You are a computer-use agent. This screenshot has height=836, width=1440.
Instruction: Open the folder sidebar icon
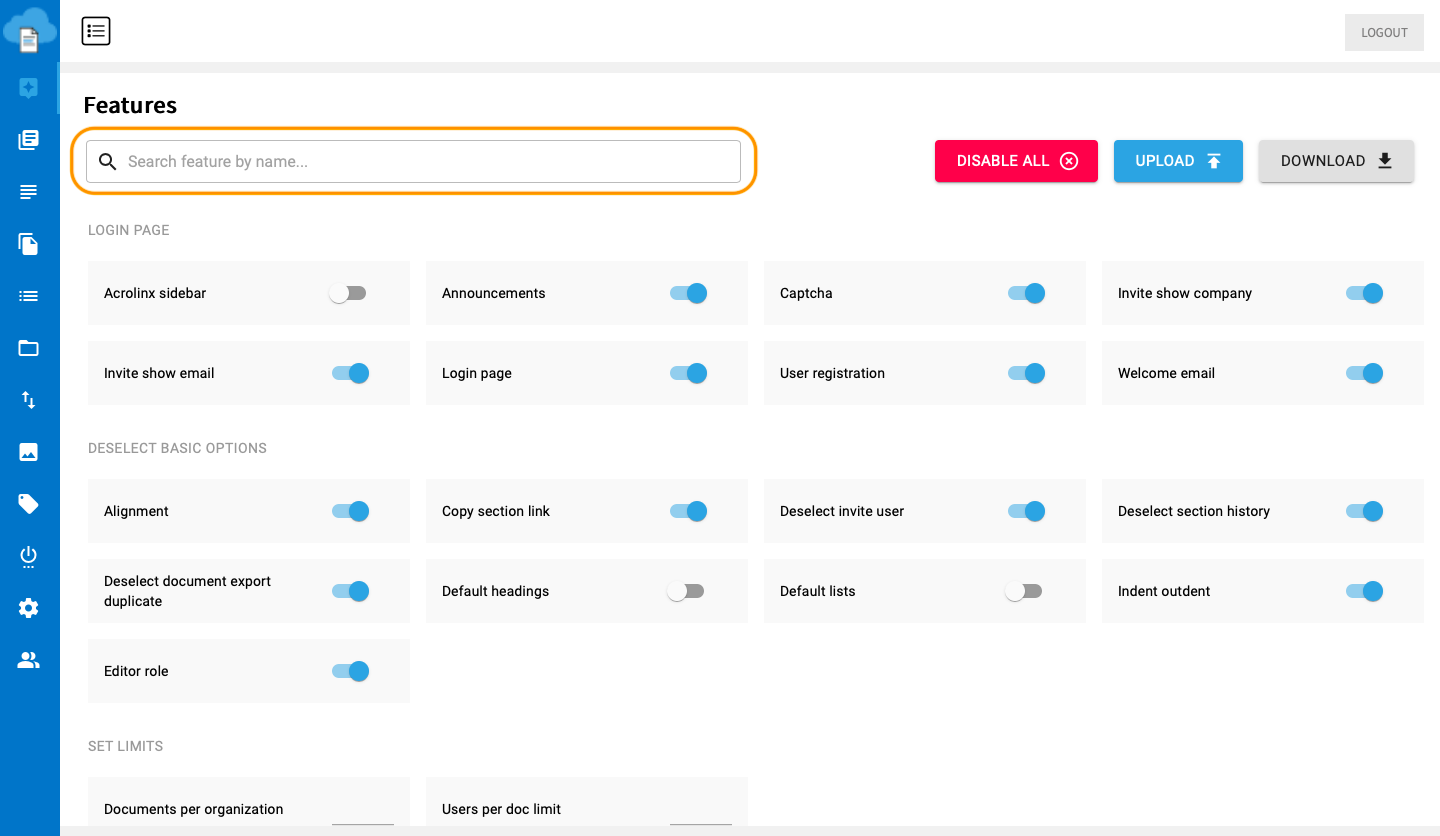29,348
